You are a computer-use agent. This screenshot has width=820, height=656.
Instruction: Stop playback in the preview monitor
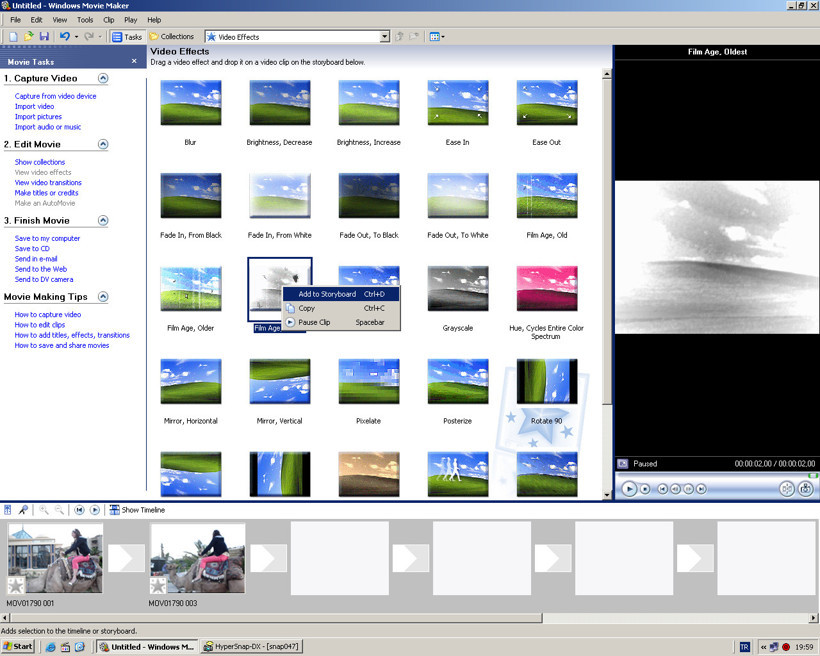tap(645, 489)
